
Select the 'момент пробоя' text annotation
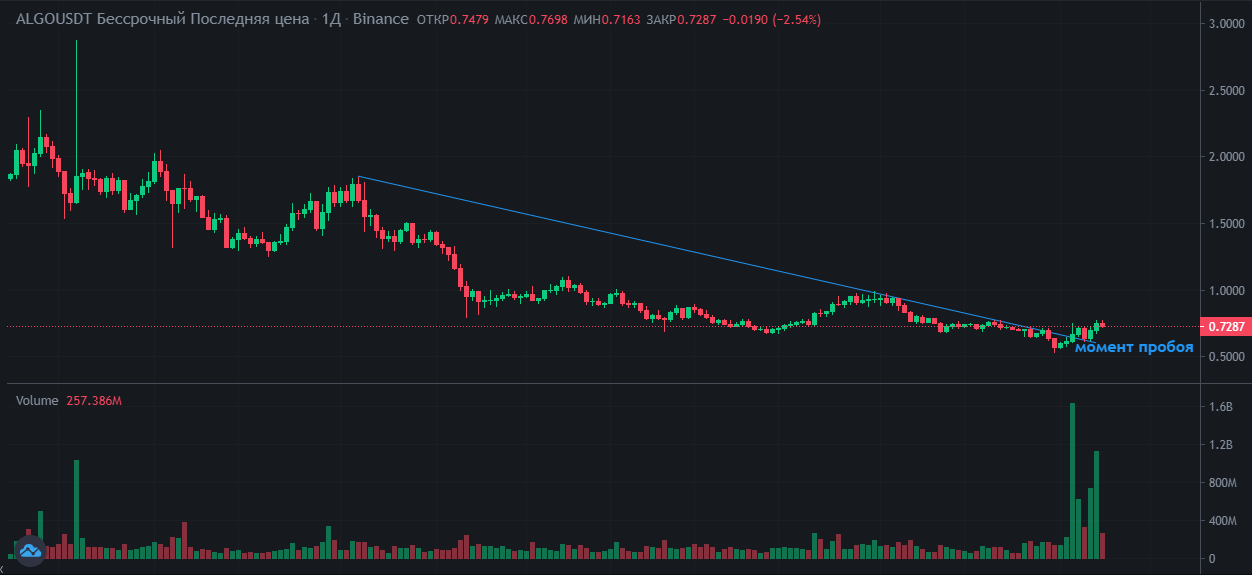click(x=1134, y=347)
